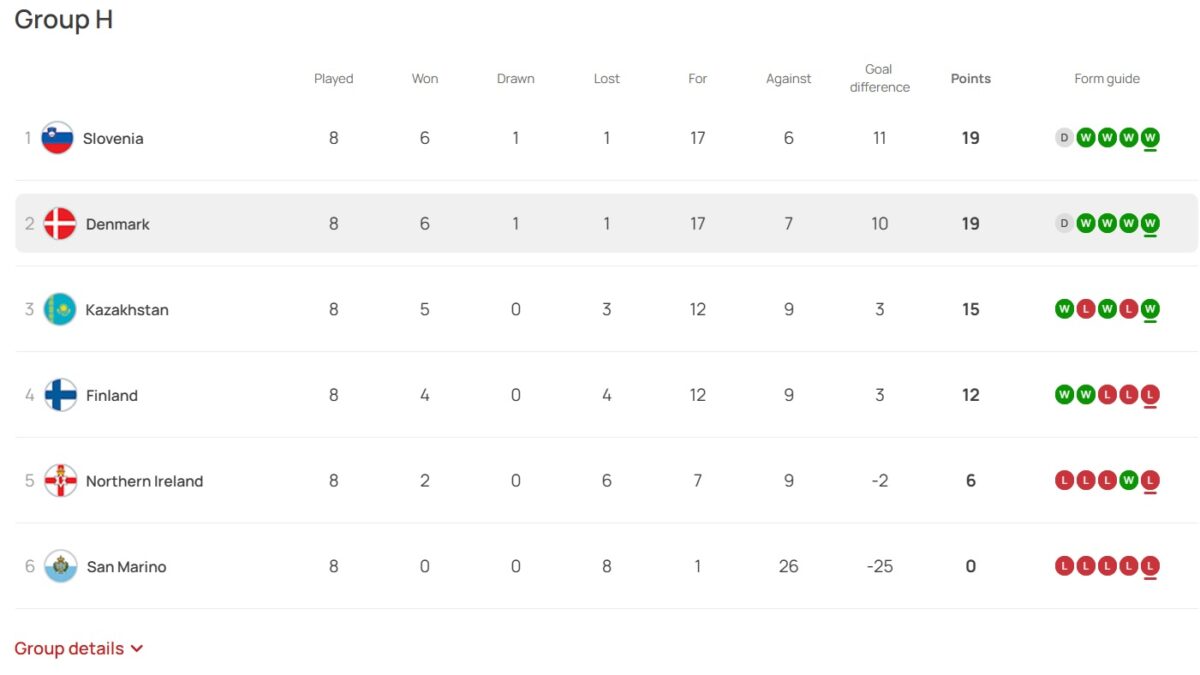The width and height of the screenshot is (1200, 675).
Task: Click Slovenia's grey draw form badge
Action: [1064, 138]
